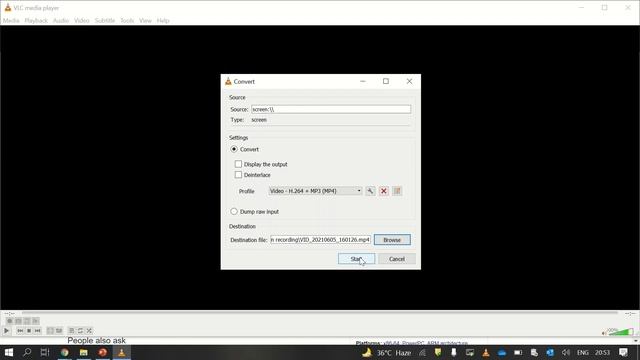Open the Tools menu

(127, 20)
